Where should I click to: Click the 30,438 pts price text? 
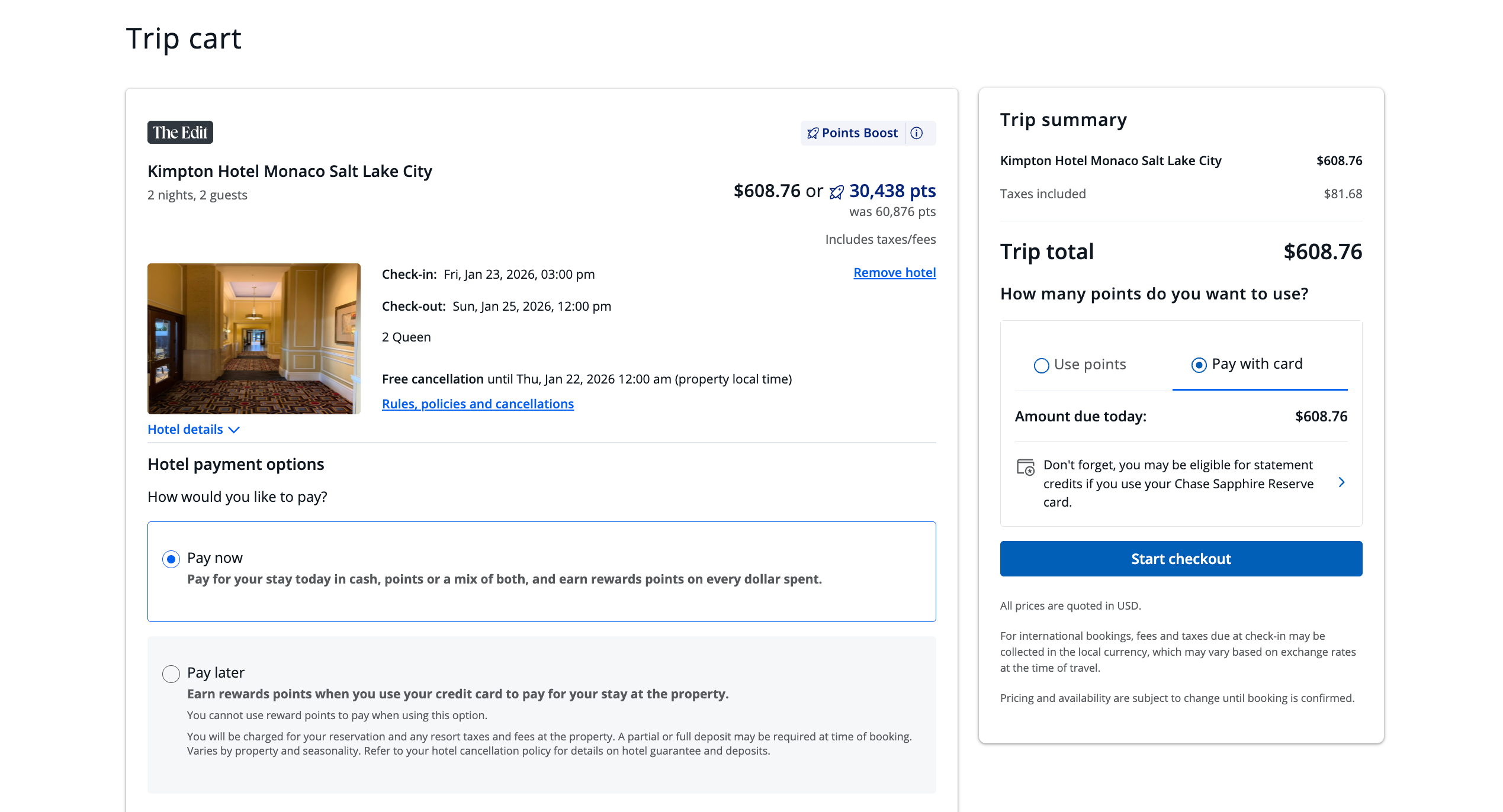(x=892, y=191)
